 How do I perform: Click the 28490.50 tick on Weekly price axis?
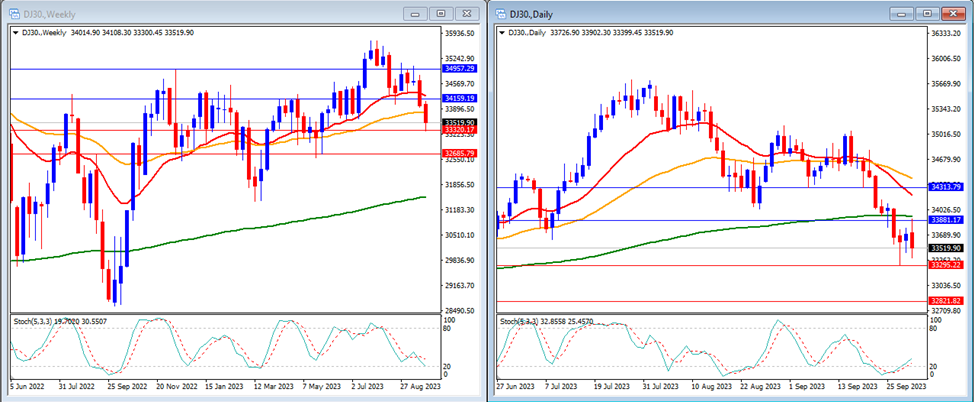coord(461,311)
